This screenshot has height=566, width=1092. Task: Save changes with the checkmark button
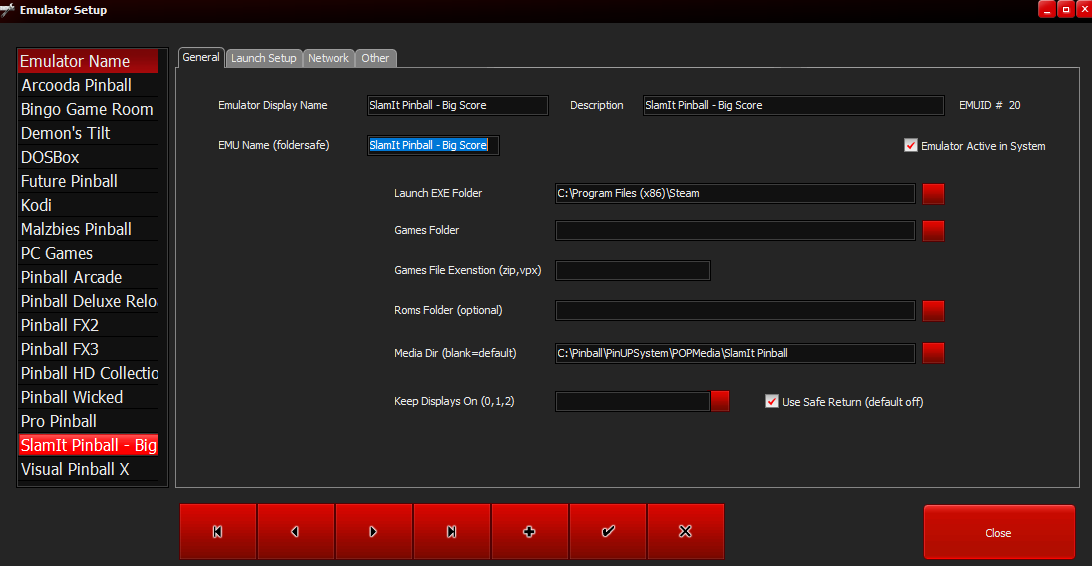tap(608, 532)
